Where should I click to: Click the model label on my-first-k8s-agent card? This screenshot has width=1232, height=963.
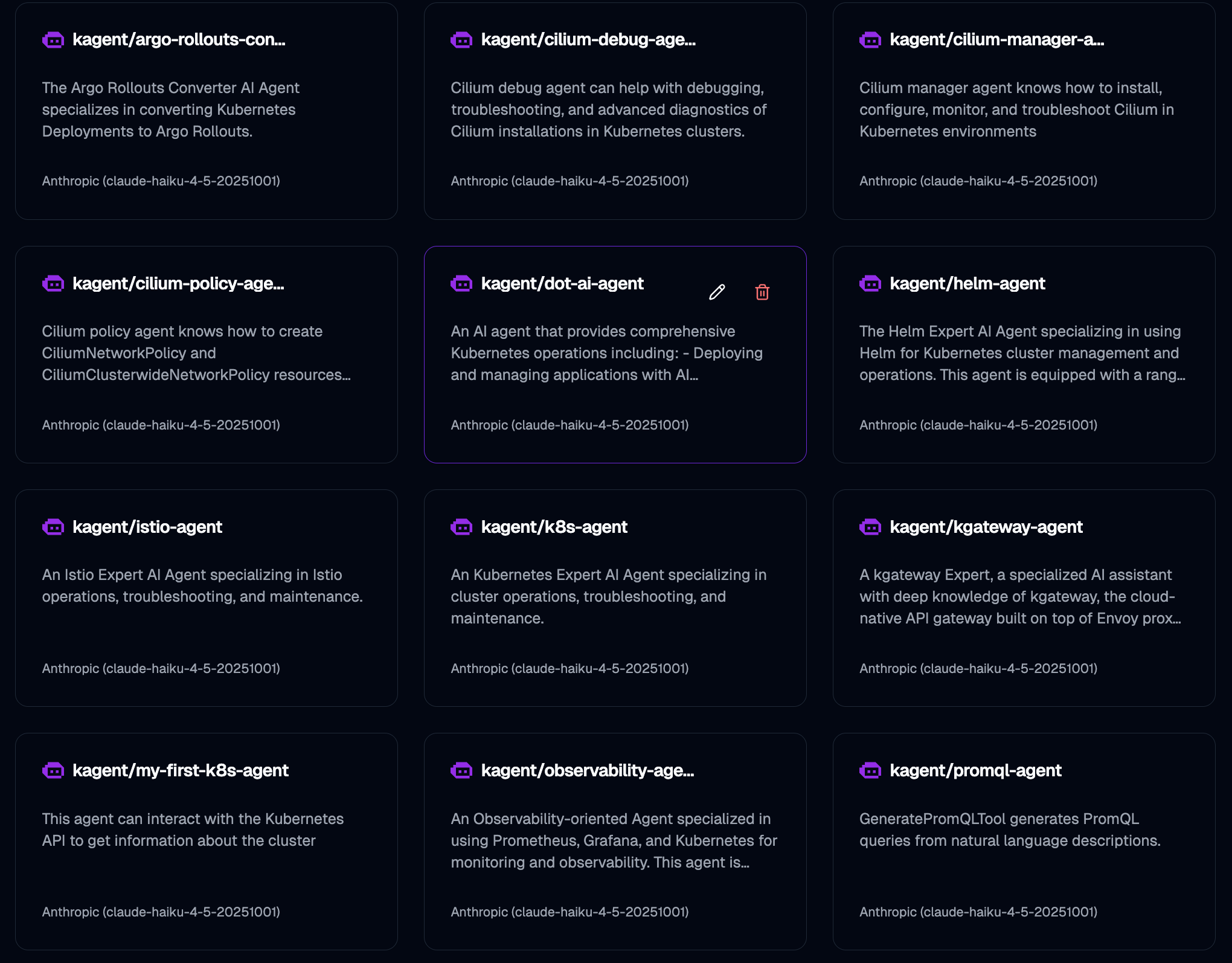click(161, 912)
